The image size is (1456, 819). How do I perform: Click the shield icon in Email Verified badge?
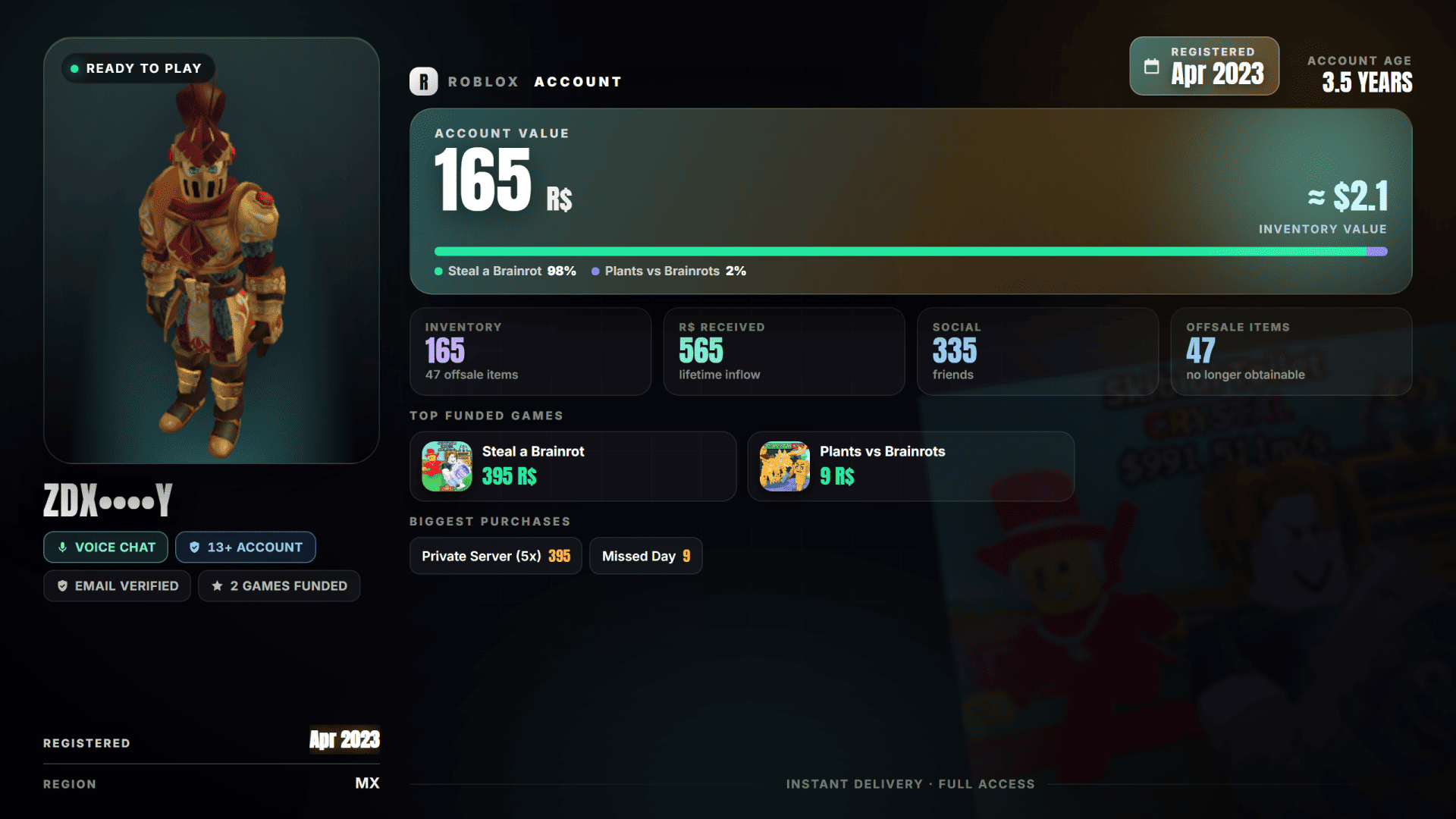(63, 585)
